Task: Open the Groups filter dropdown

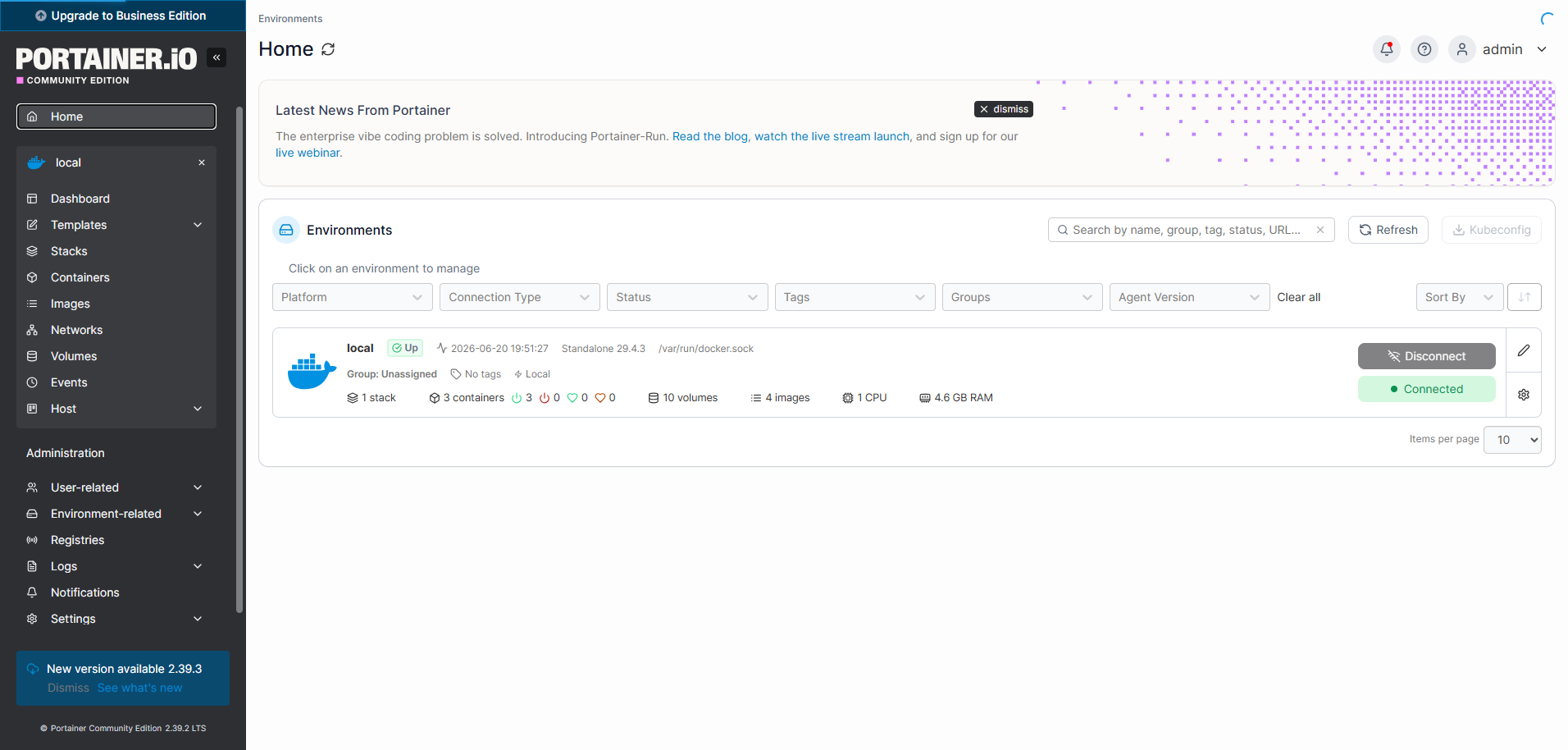Action: click(1022, 297)
